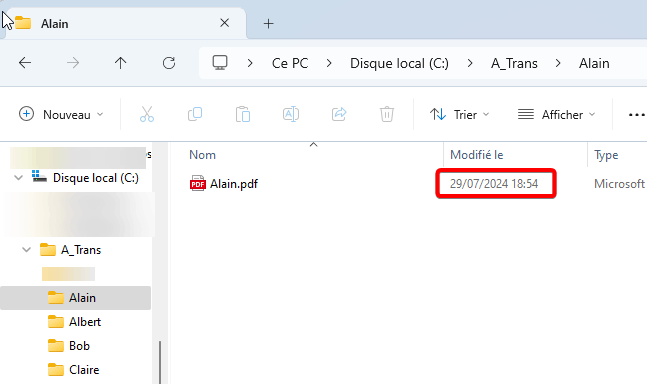
Task: Navigate to A_Trans in breadcrumb
Action: pyautogui.click(x=514, y=63)
